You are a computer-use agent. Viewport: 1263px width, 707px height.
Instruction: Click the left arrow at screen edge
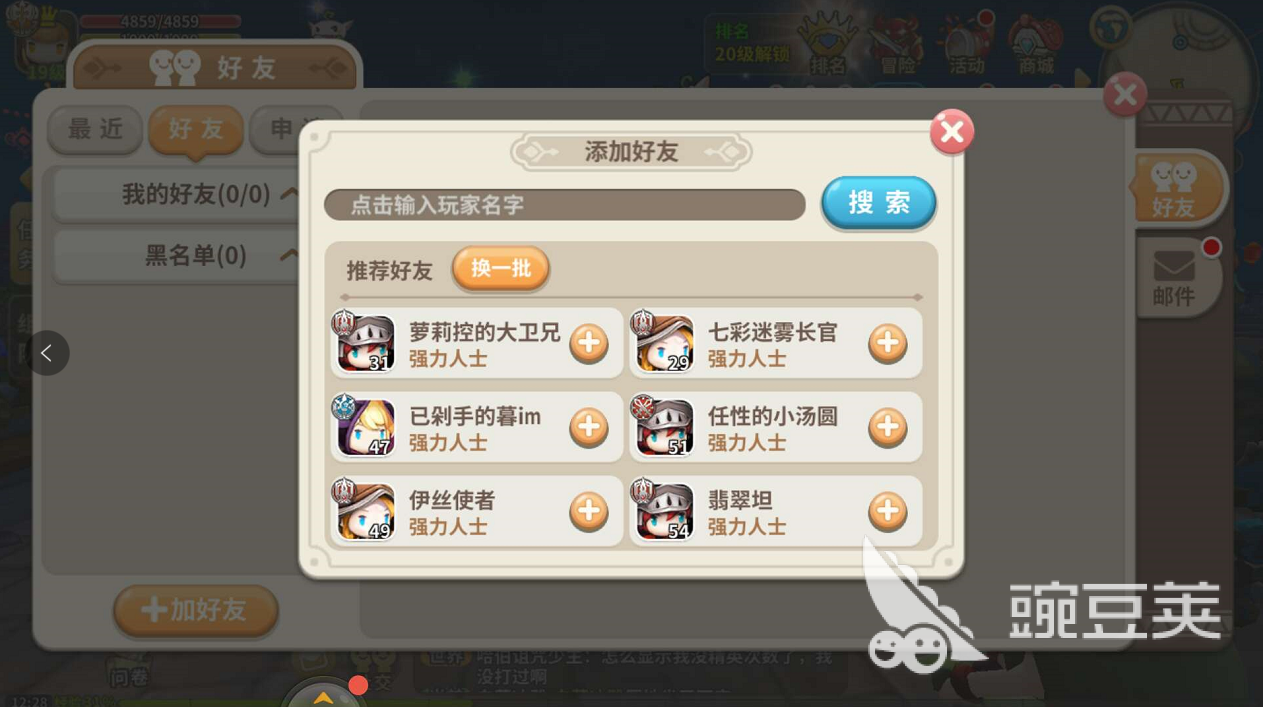(x=47, y=353)
